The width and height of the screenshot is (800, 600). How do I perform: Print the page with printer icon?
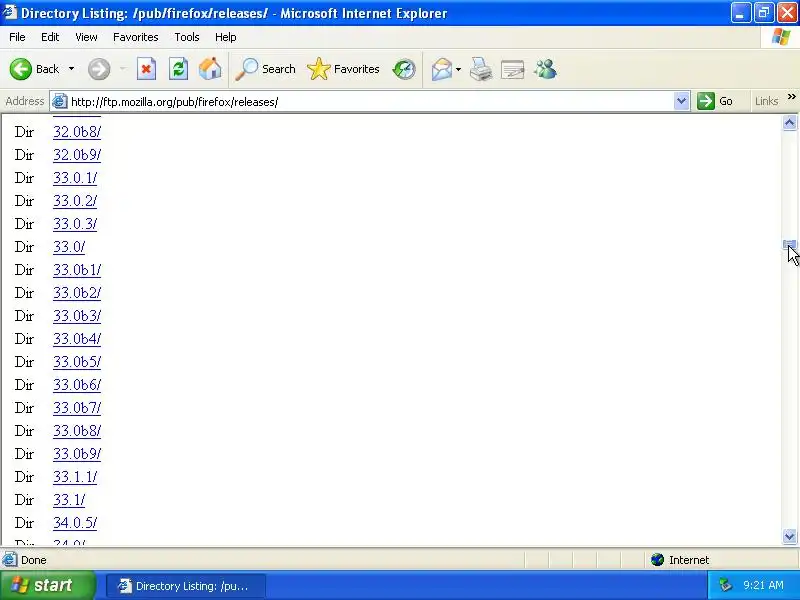pyautogui.click(x=481, y=69)
